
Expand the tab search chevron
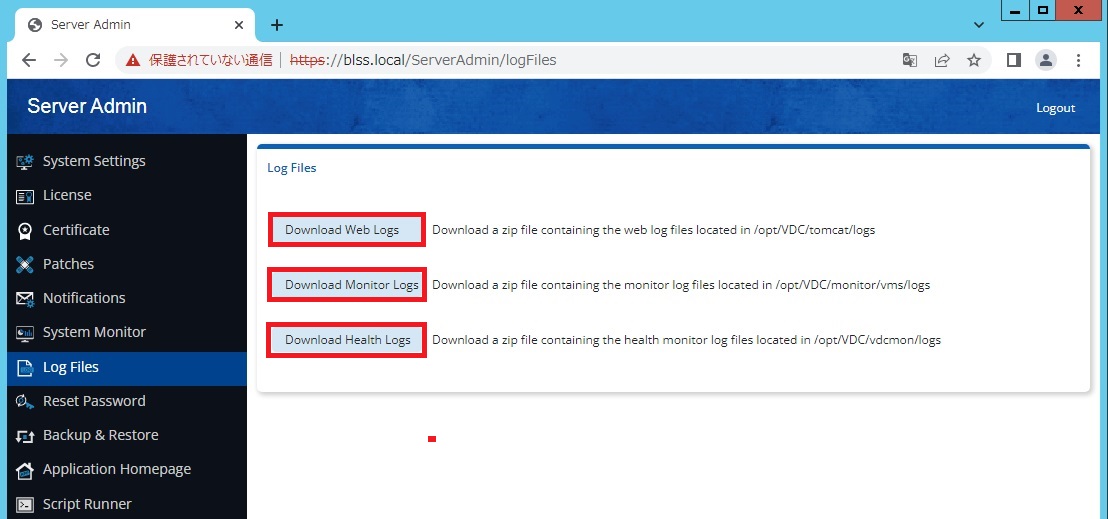979,25
